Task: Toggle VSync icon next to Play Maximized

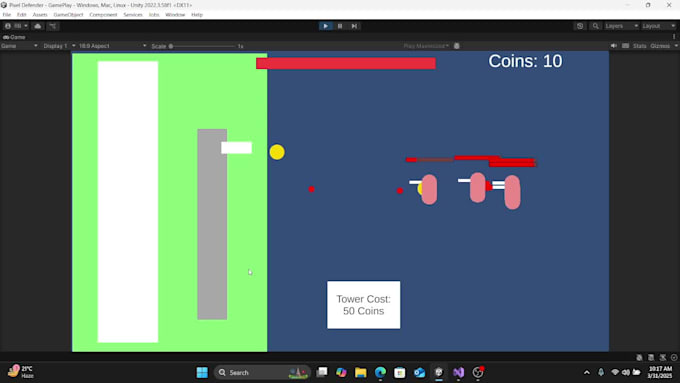Action: pyautogui.click(x=457, y=46)
